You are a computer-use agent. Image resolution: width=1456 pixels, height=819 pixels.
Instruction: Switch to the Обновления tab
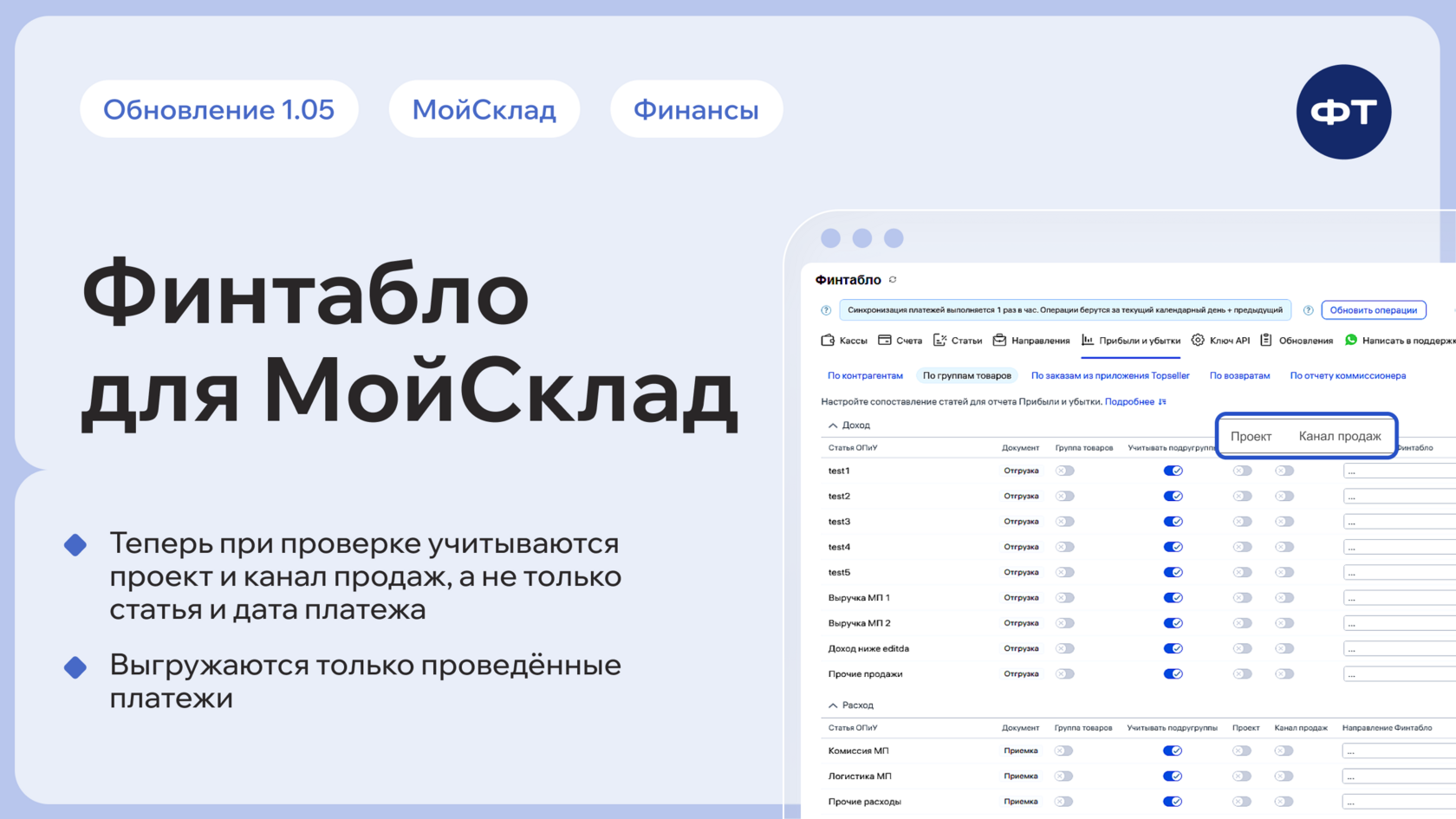(1297, 341)
